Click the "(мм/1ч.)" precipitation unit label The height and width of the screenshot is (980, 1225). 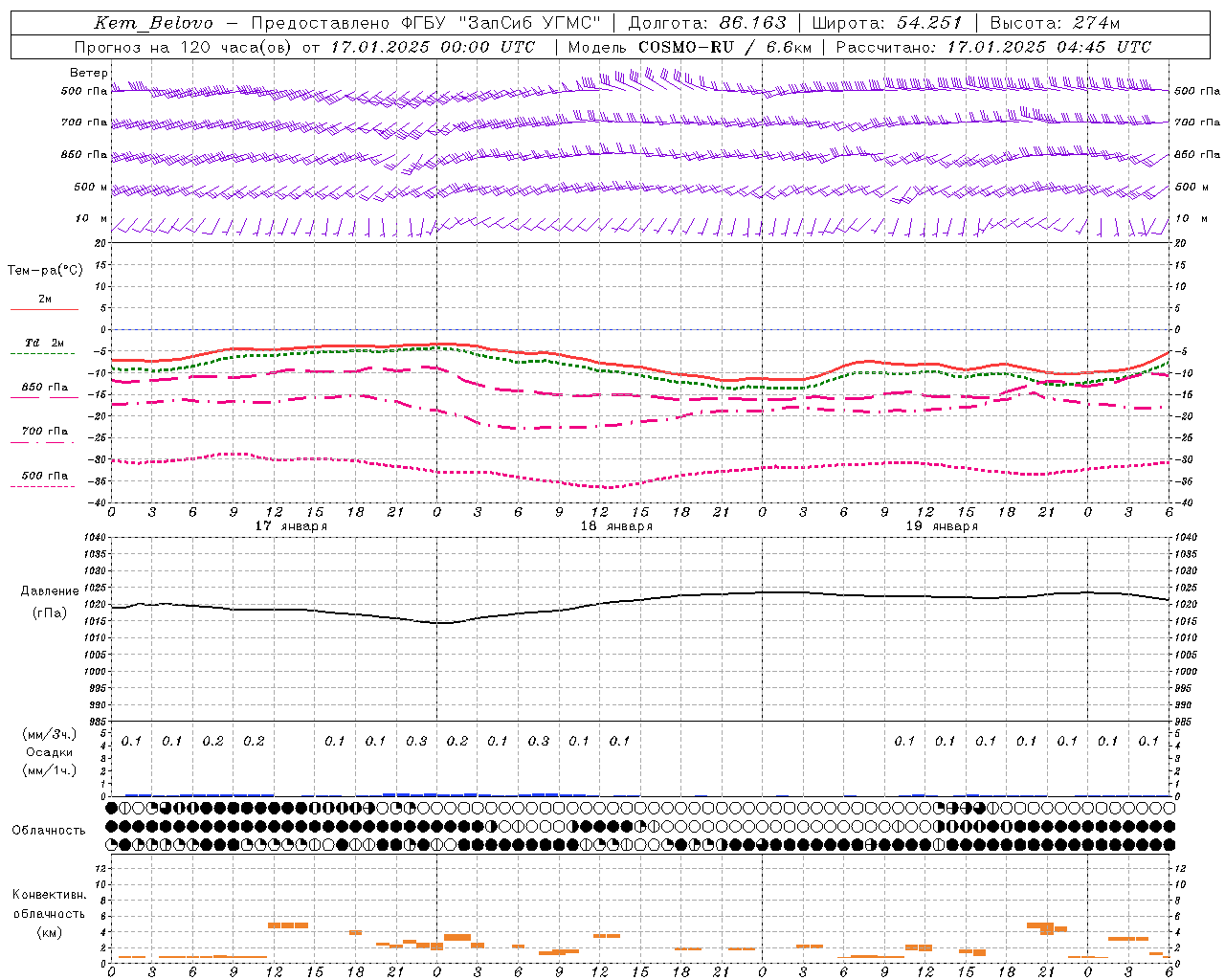[x=50, y=770]
